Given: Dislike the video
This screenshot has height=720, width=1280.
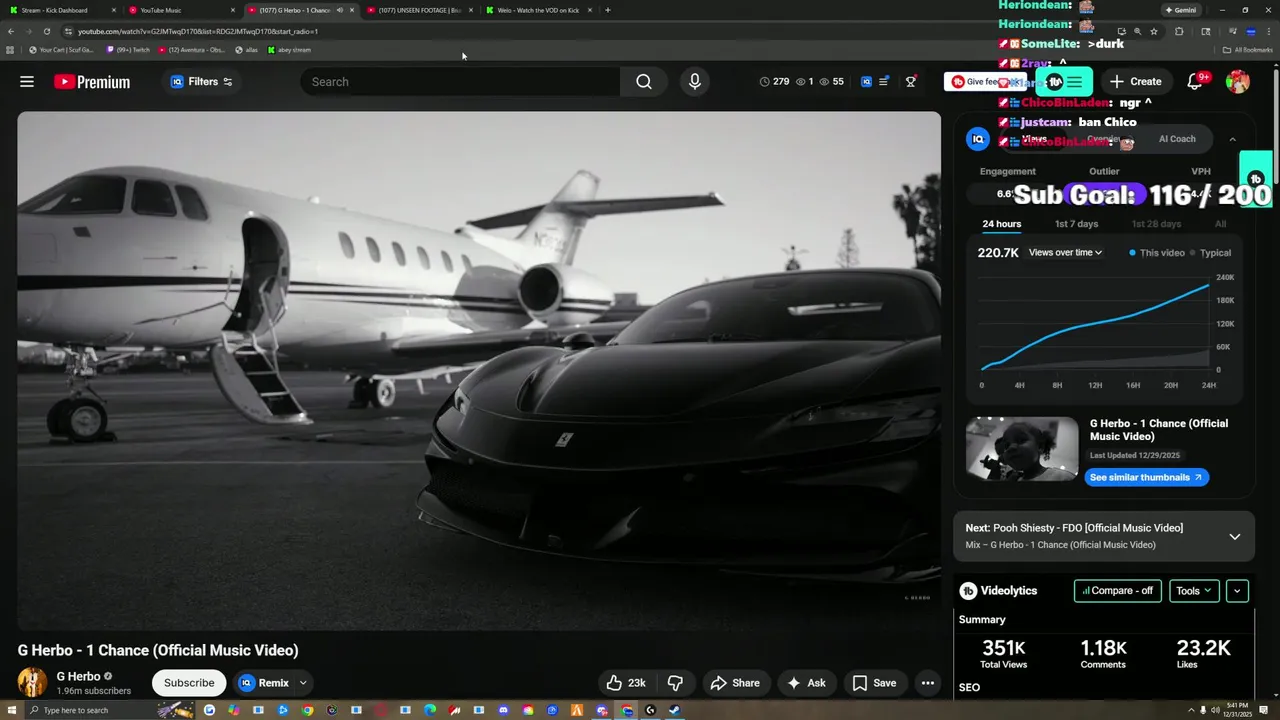Looking at the screenshot, I should [x=676, y=683].
